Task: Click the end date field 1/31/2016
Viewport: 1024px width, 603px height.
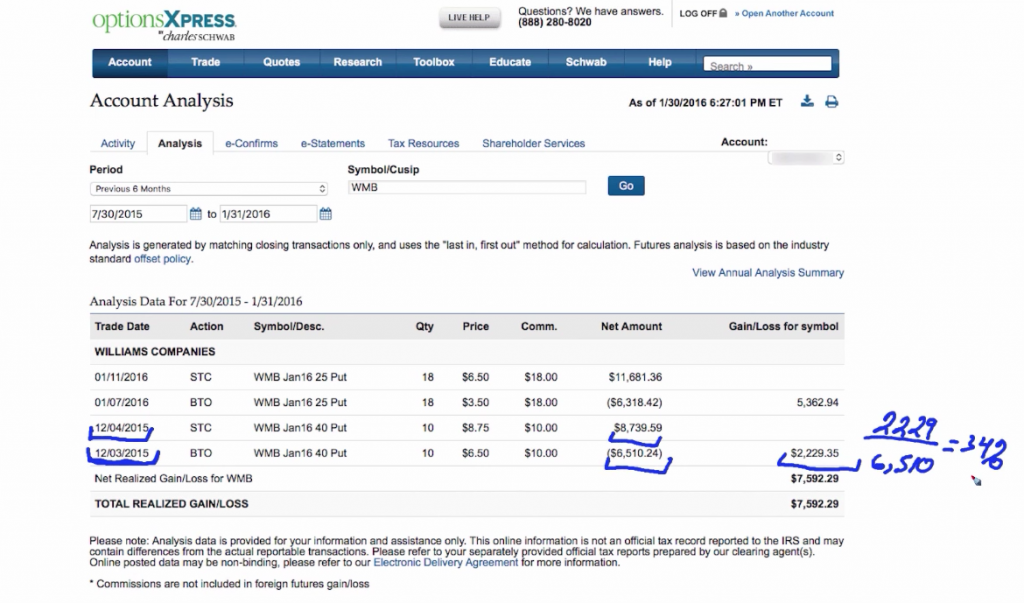Action: pos(268,214)
